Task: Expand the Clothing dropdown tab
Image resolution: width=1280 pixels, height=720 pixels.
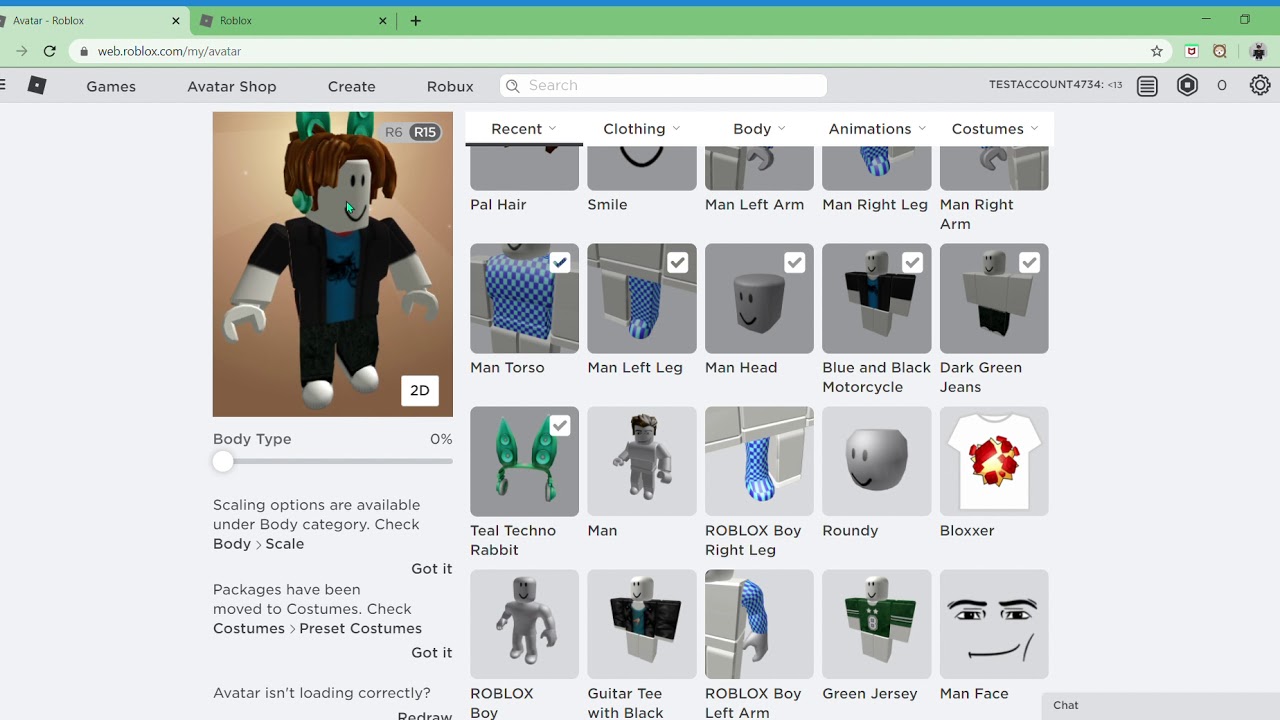Action: click(642, 129)
